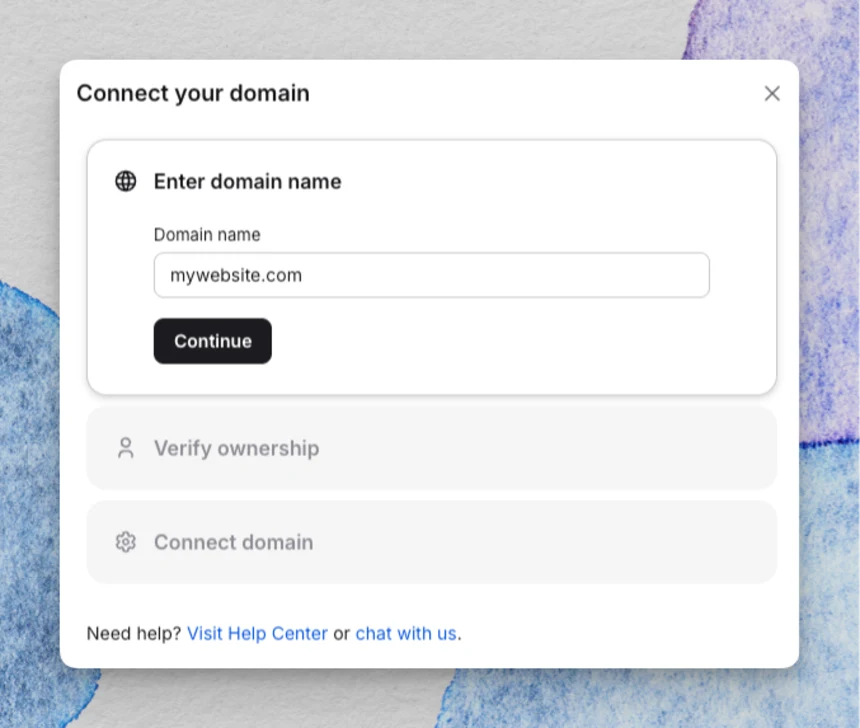Click the Need help text at the bottom
Image resolution: width=860 pixels, height=728 pixels.
[x=132, y=633]
